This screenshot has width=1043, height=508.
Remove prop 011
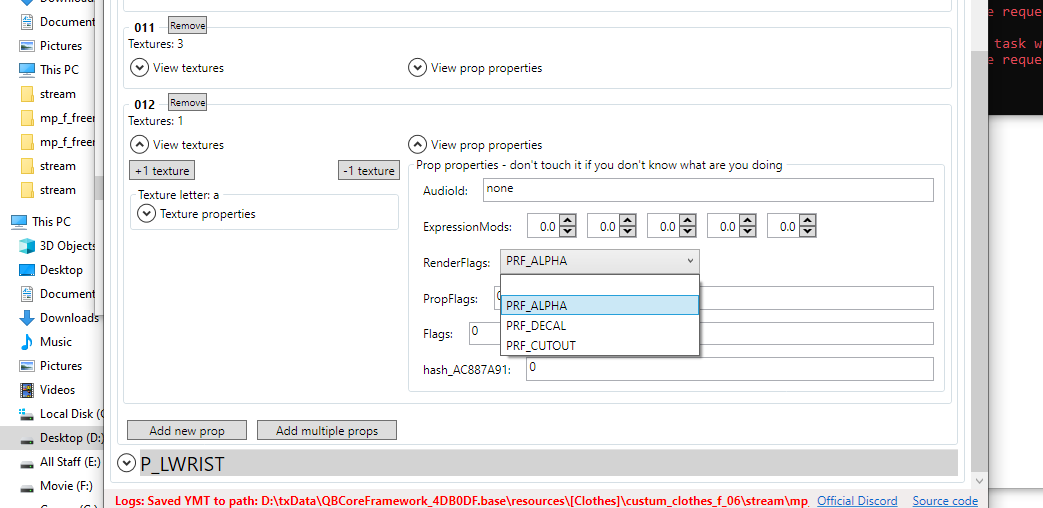click(x=187, y=26)
